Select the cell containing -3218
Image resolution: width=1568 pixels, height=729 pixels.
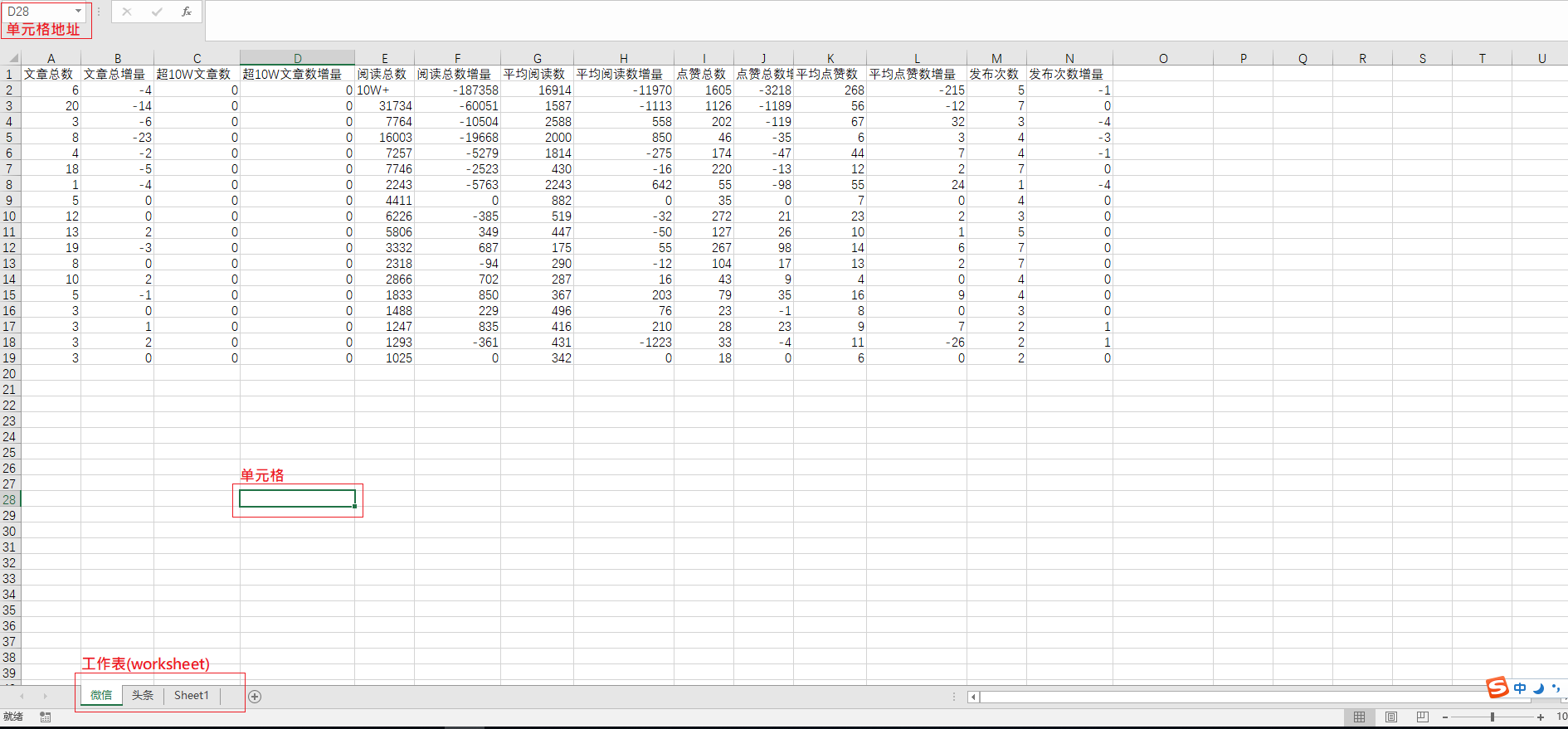(x=764, y=90)
